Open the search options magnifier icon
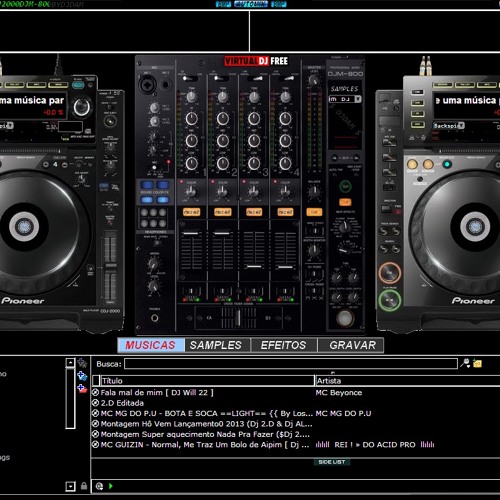Viewport: 500px width, 500px height. 465,363
